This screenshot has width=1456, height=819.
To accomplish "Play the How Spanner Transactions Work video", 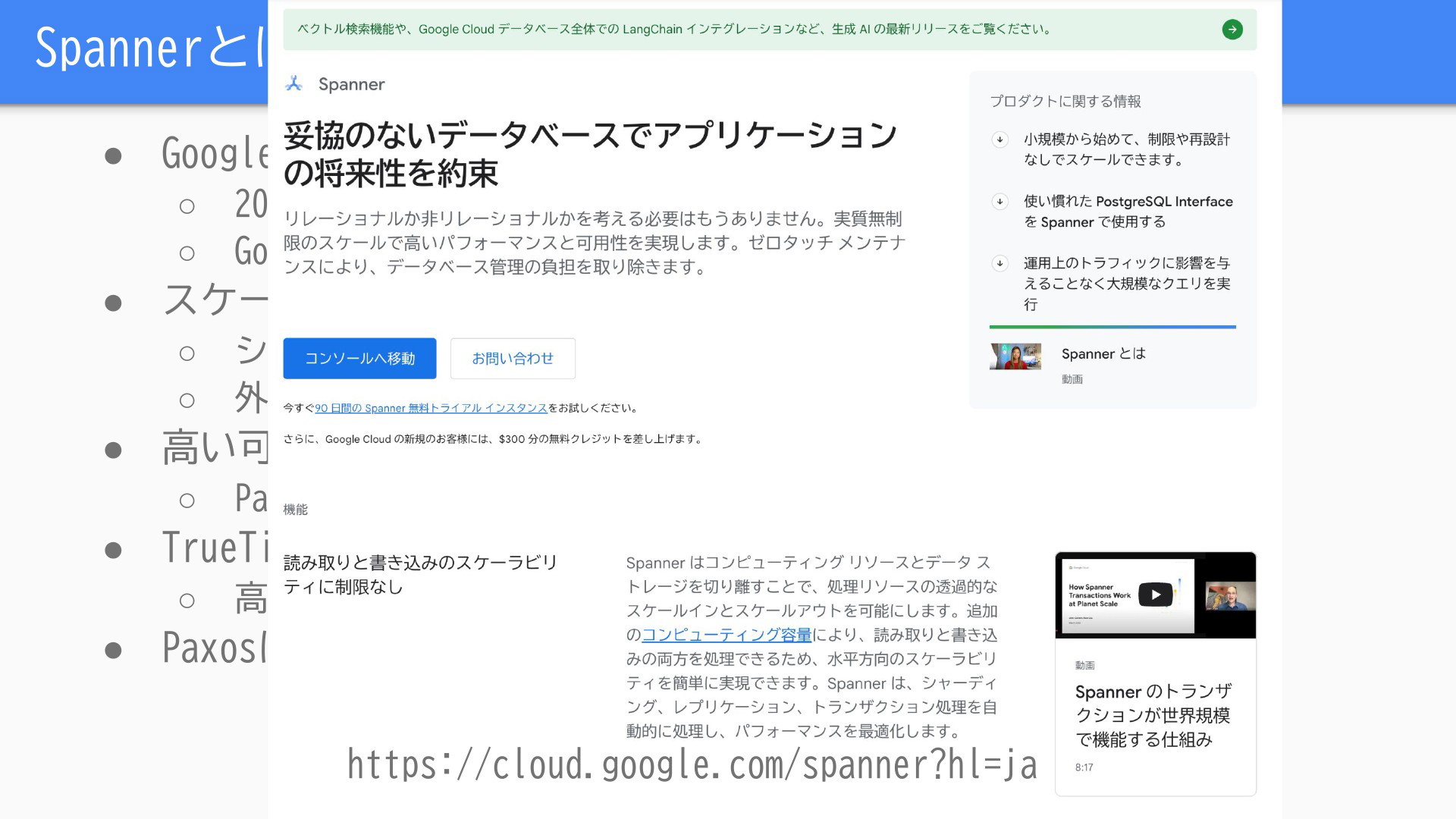I will pos(1155,595).
